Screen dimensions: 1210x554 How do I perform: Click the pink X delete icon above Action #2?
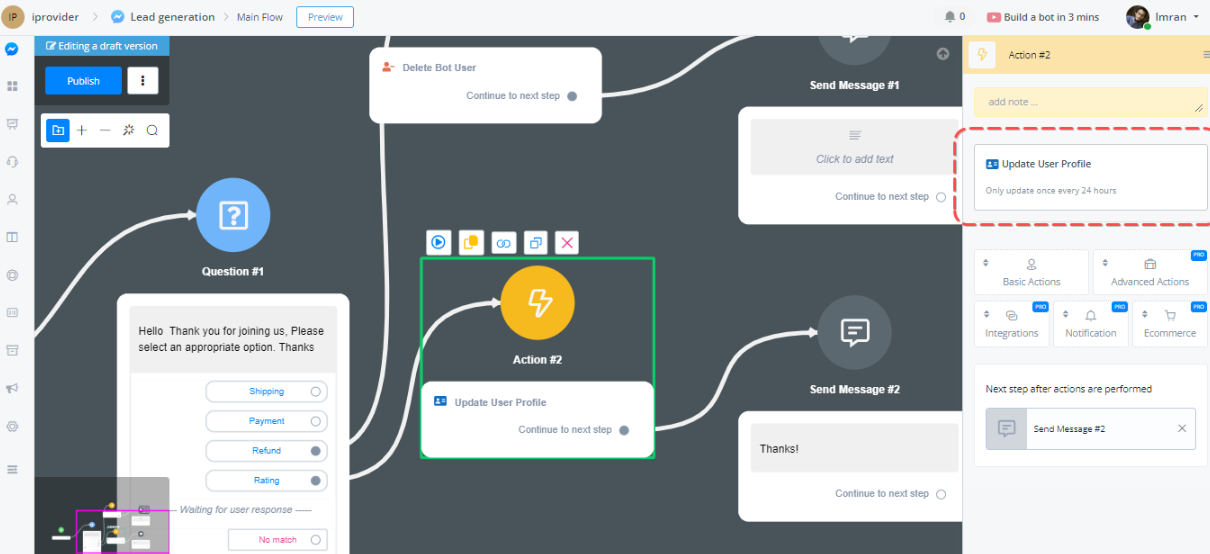[x=567, y=242]
